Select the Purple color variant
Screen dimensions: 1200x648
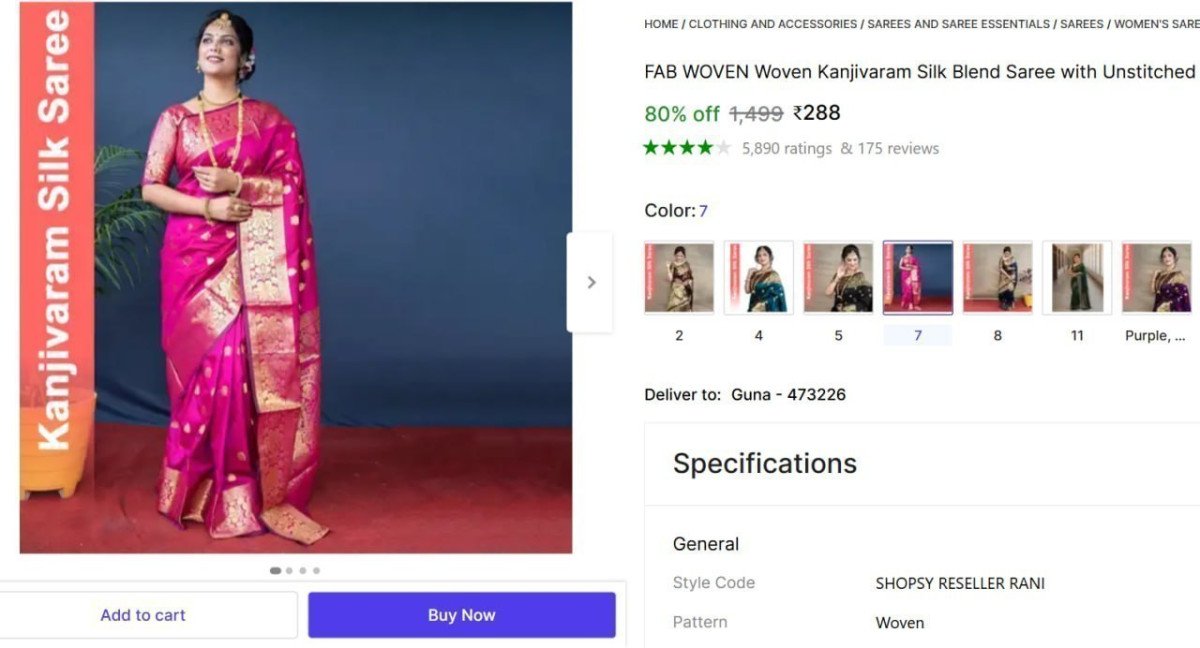[1157, 277]
